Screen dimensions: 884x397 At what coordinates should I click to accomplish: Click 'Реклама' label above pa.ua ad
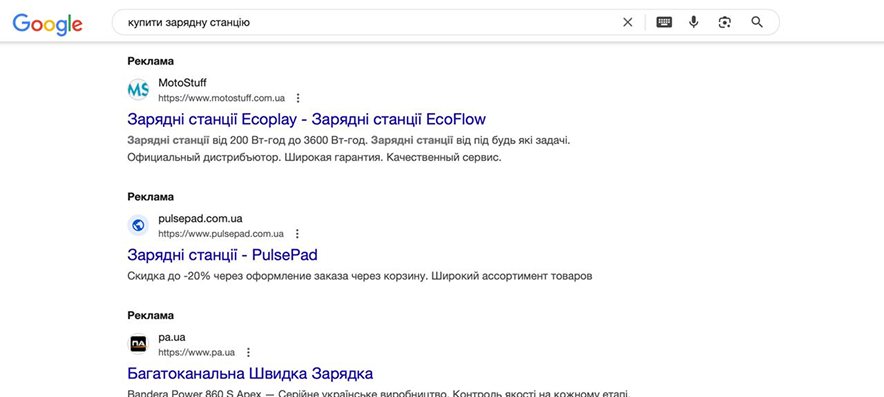[151, 315]
